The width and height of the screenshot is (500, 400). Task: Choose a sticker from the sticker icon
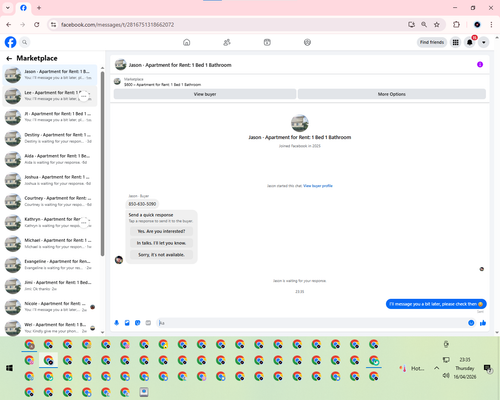[x=138, y=323]
